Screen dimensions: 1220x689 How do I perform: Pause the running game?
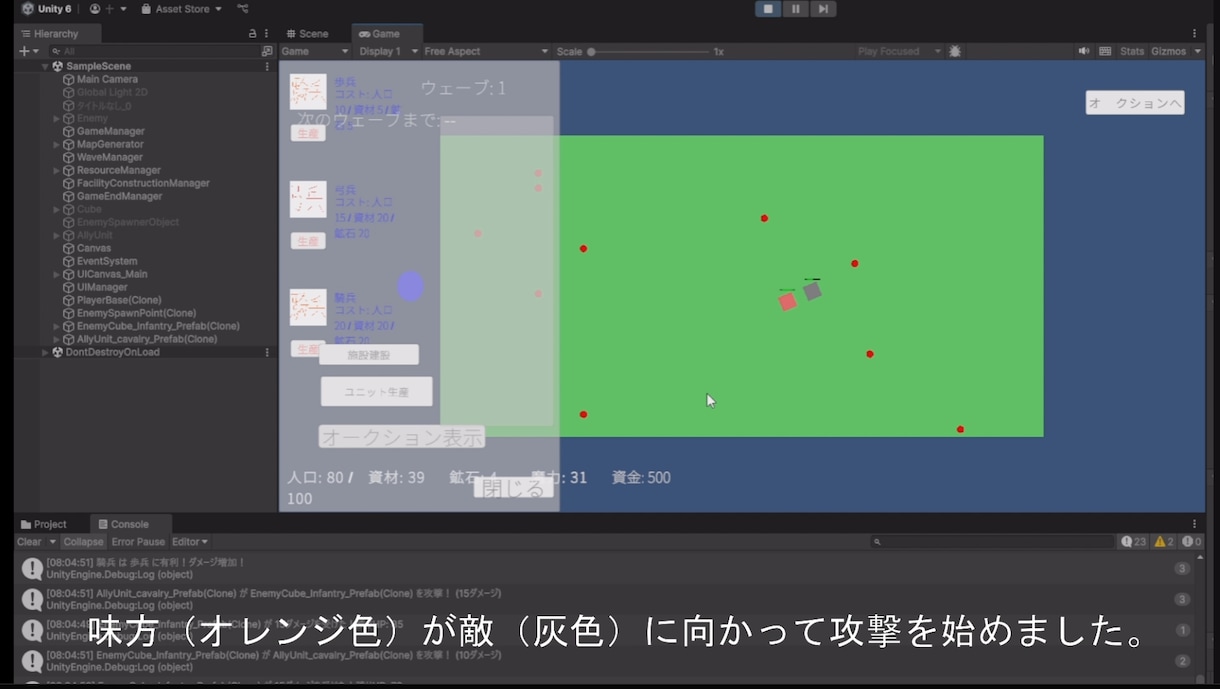pos(796,9)
